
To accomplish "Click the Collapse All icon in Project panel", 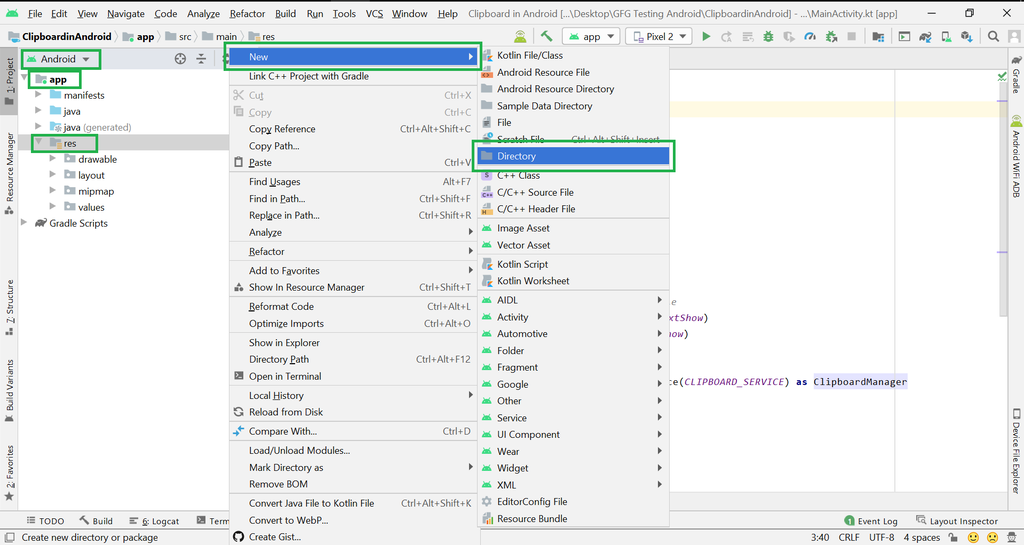I will click(x=201, y=59).
